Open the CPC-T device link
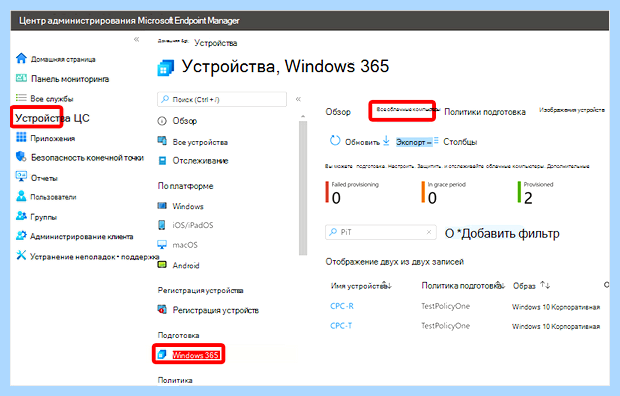Viewport: 620px width, 396px height. [x=341, y=326]
